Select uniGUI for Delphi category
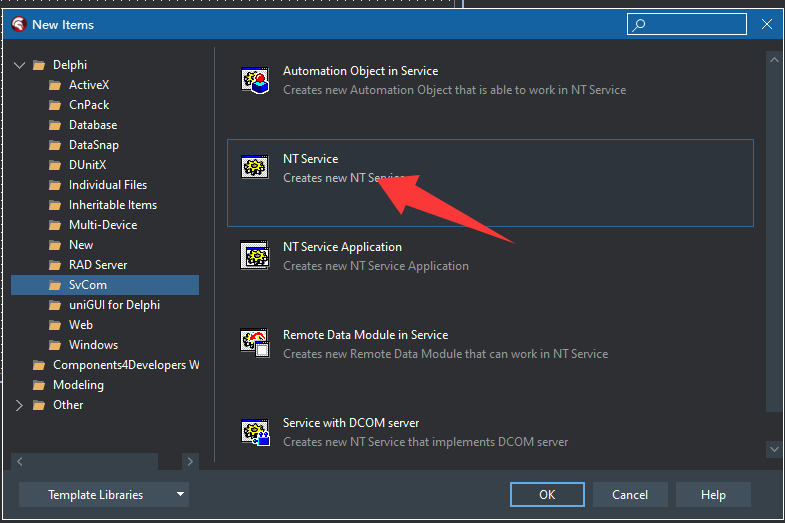 [115, 305]
